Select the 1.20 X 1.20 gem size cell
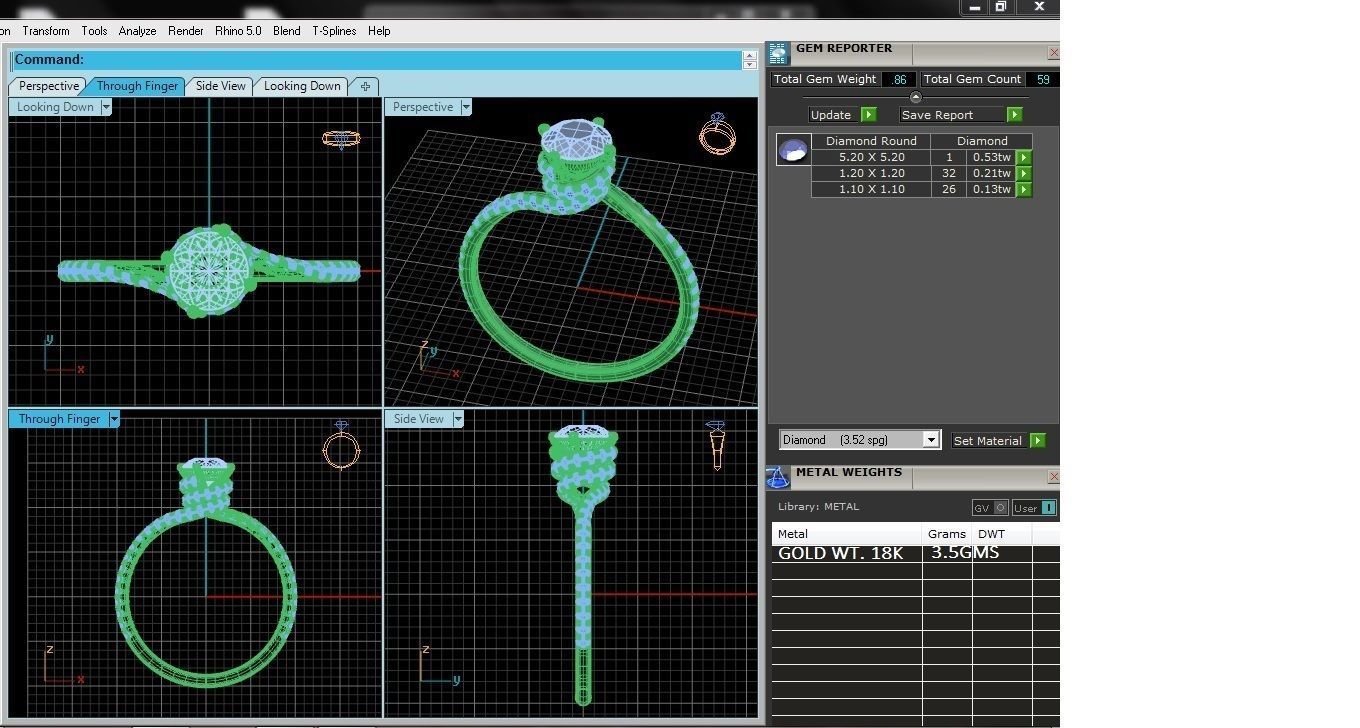Screen dimensions: 1360x728 [x=871, y=173]
